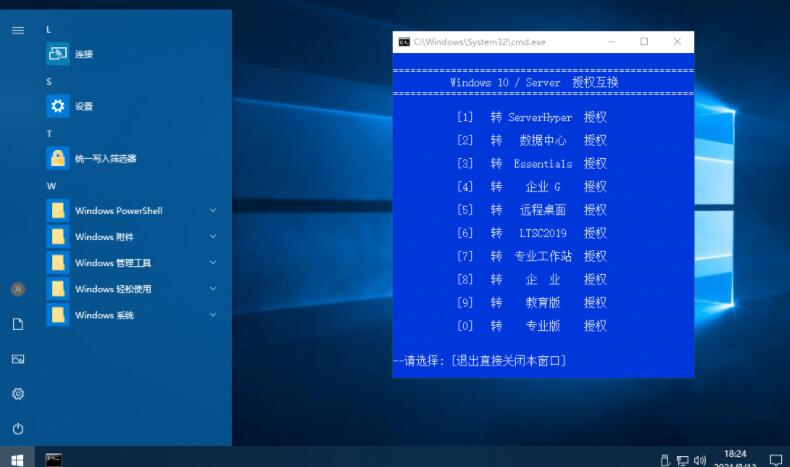Expand the Start menu hamburger icon
This screenshot has height=467, width=790.
18,30
